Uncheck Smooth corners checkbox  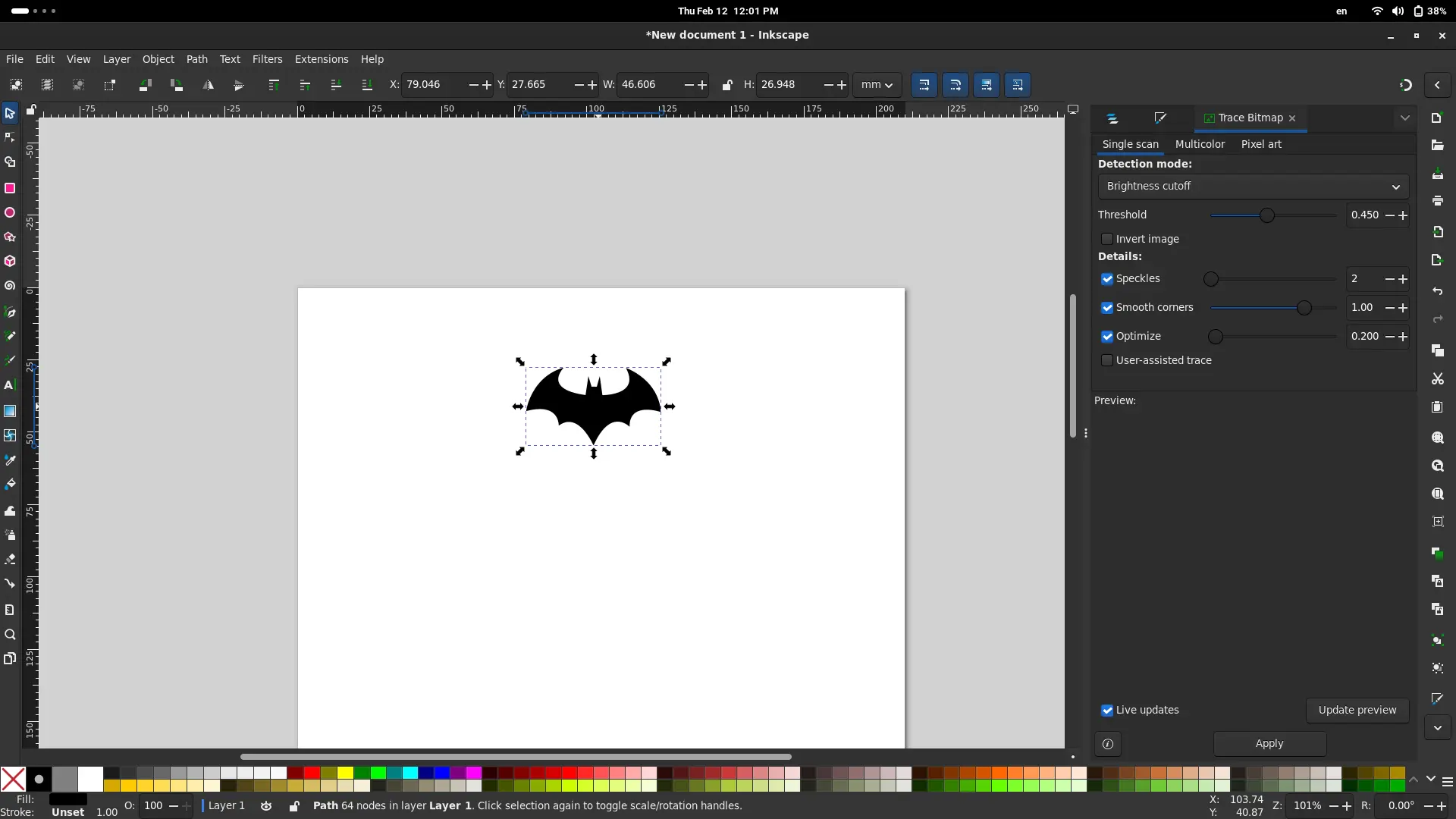[x=1106, y=308]
